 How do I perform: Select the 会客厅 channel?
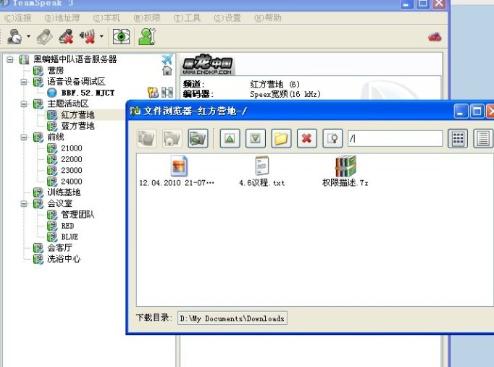coord(60,248)
